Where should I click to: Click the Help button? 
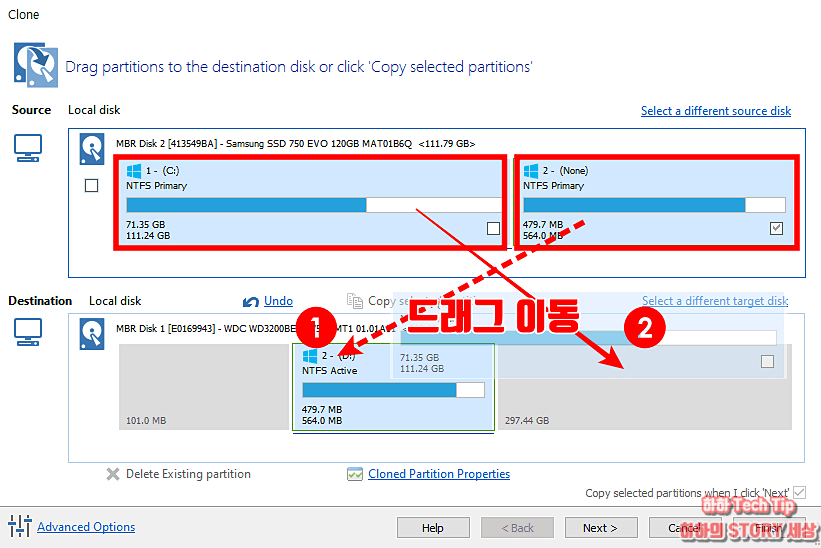click(433, 528)
